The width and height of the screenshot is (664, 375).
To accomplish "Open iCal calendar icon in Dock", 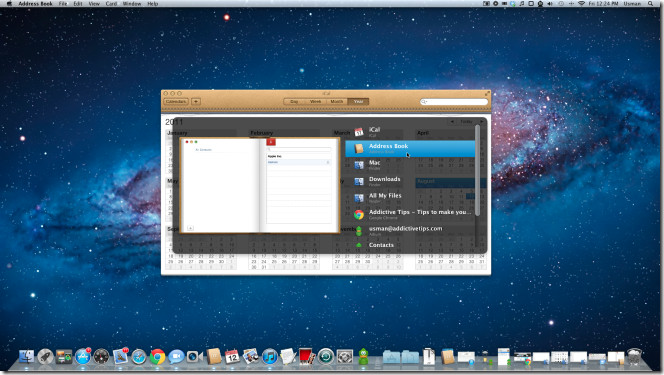I will click(232, 357).
